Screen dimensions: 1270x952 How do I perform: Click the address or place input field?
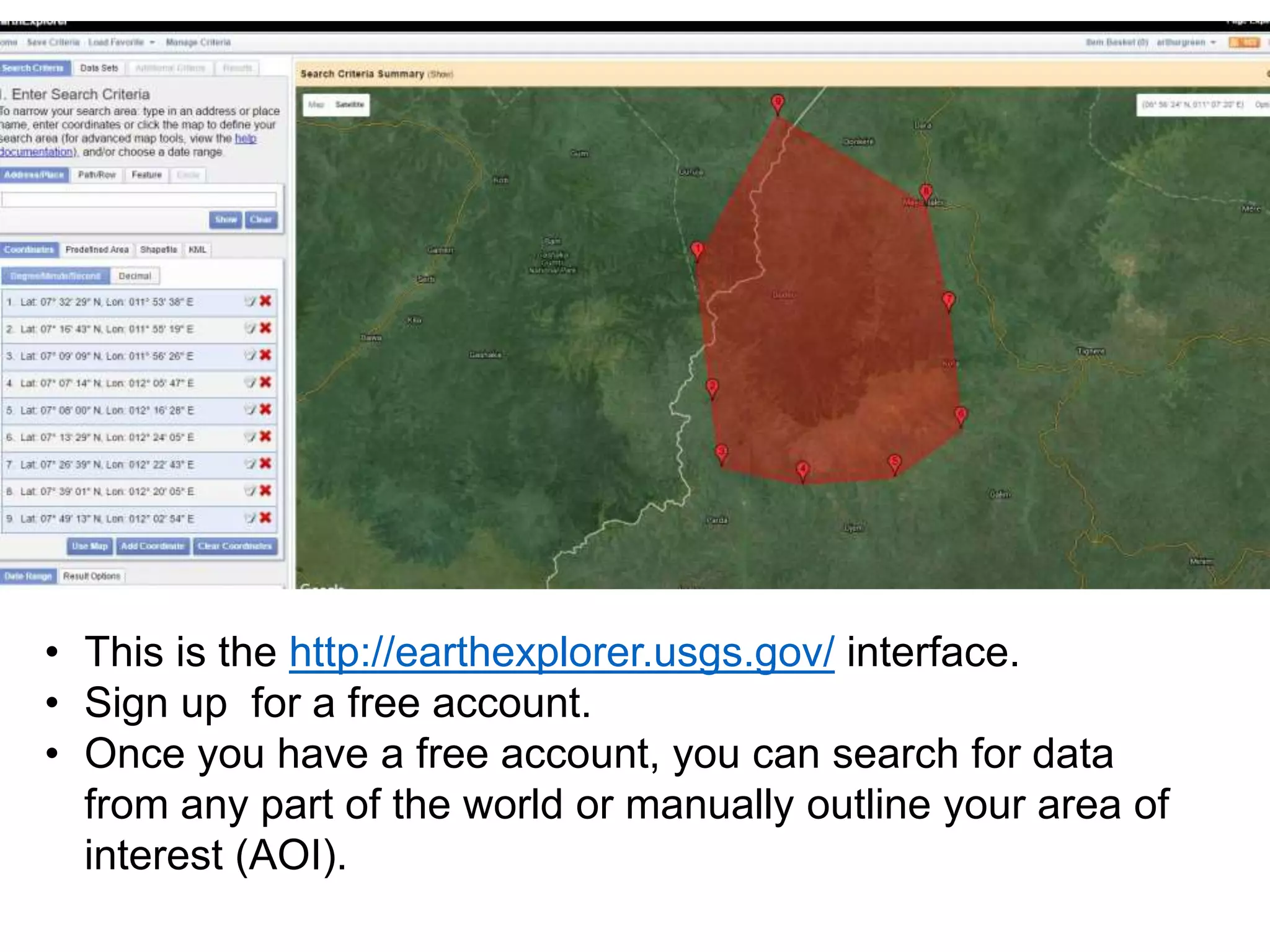(x=139, y=200)
